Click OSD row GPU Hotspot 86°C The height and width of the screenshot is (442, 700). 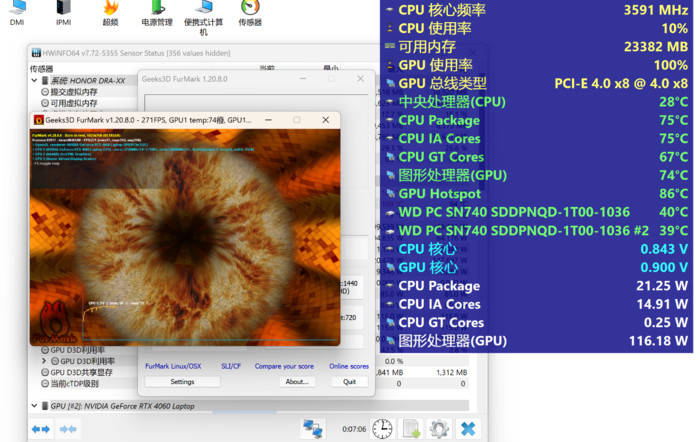click(x=537, y=194)
